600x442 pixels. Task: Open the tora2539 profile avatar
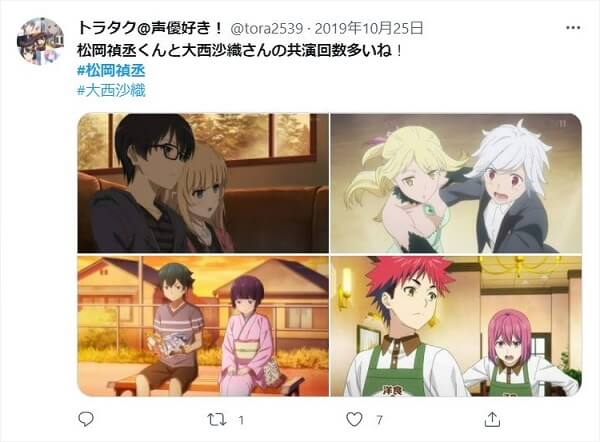tap(40, 41)
